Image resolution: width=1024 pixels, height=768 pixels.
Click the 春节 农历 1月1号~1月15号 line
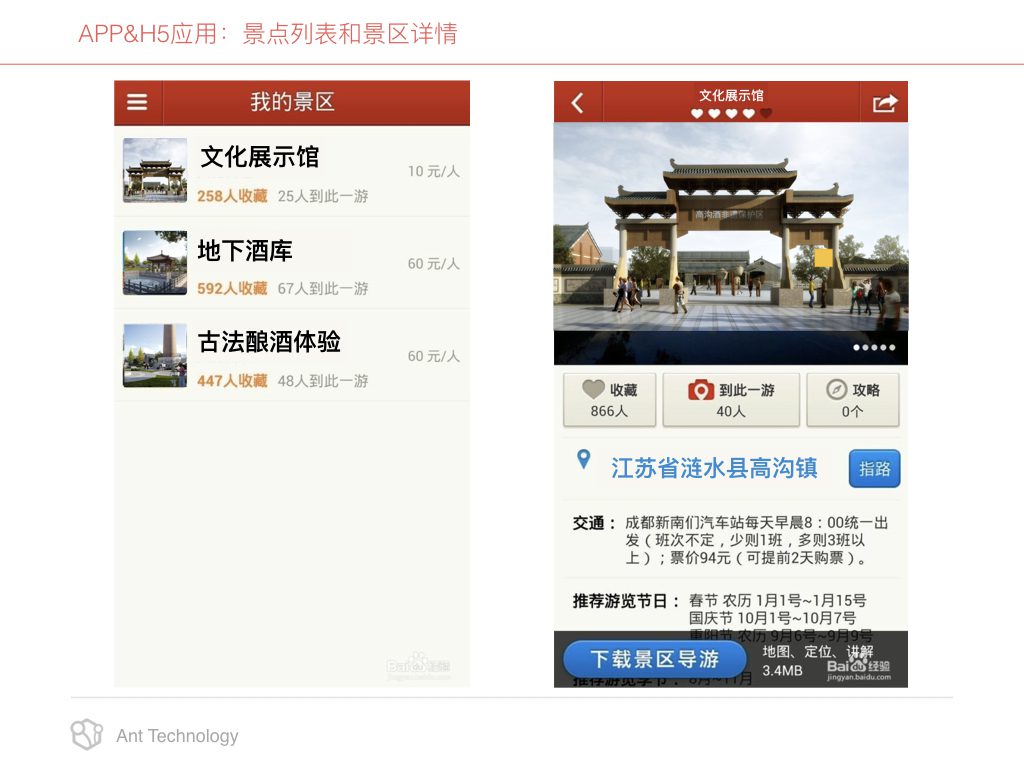click(x=778, y=600)
